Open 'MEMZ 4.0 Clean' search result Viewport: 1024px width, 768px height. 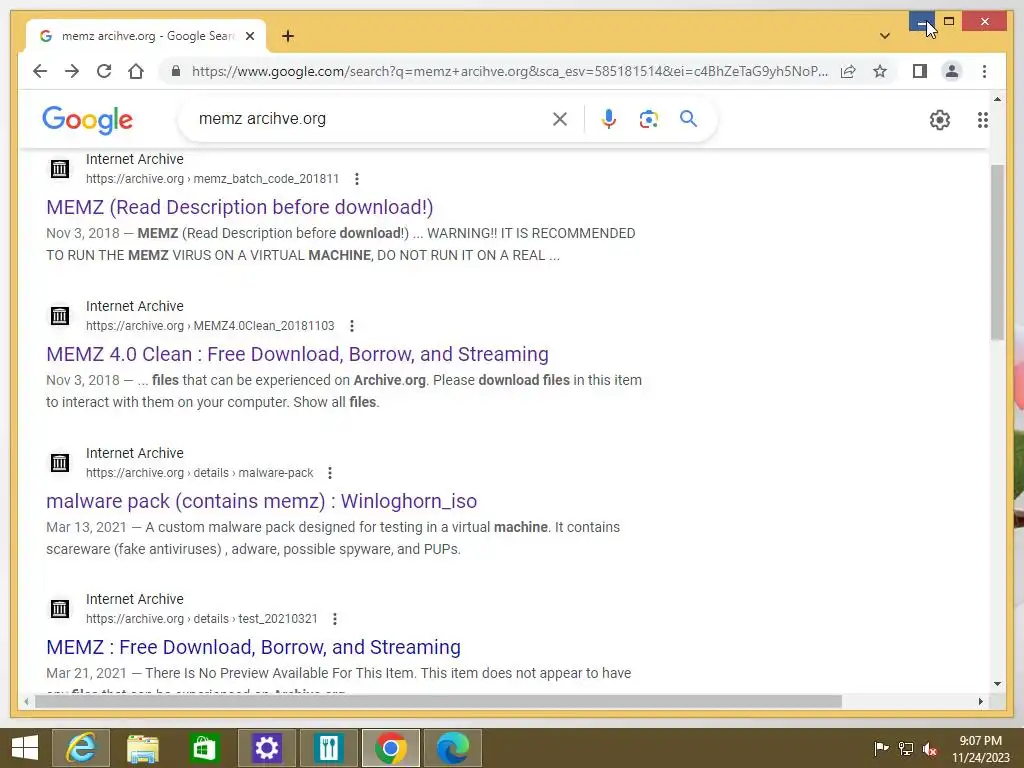[297, 354]
